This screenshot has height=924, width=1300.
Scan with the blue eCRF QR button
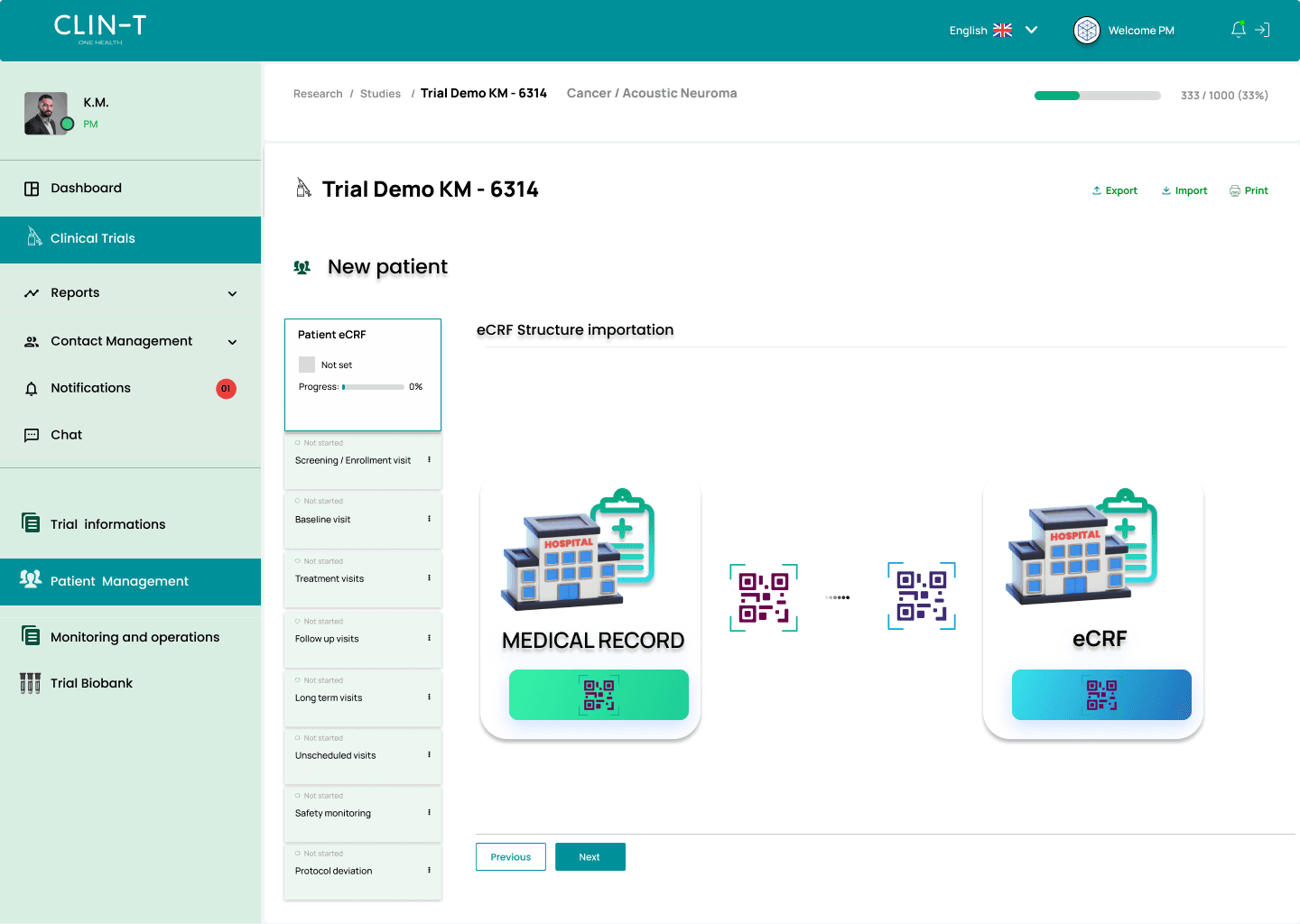[1101, 695]
